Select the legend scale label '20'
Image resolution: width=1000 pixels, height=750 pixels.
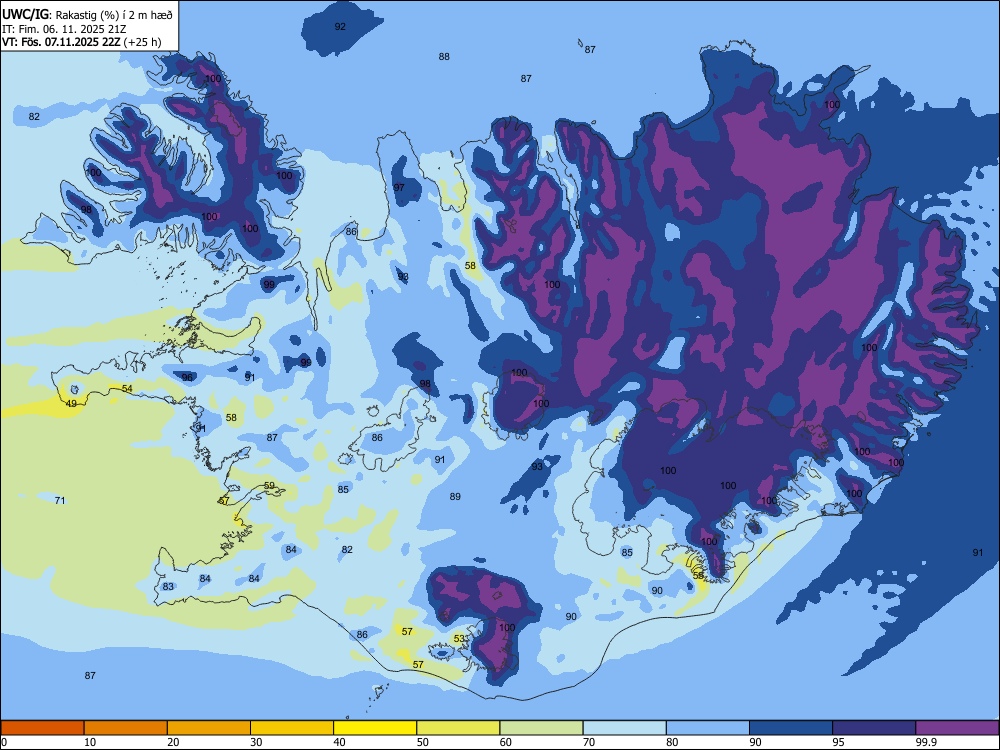click(173, 742)
